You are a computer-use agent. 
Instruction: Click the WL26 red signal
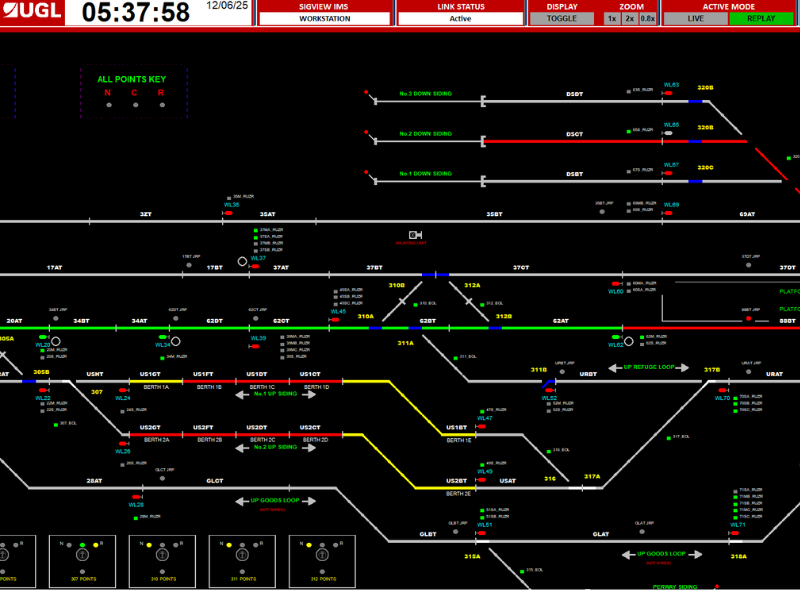point(122,444)
